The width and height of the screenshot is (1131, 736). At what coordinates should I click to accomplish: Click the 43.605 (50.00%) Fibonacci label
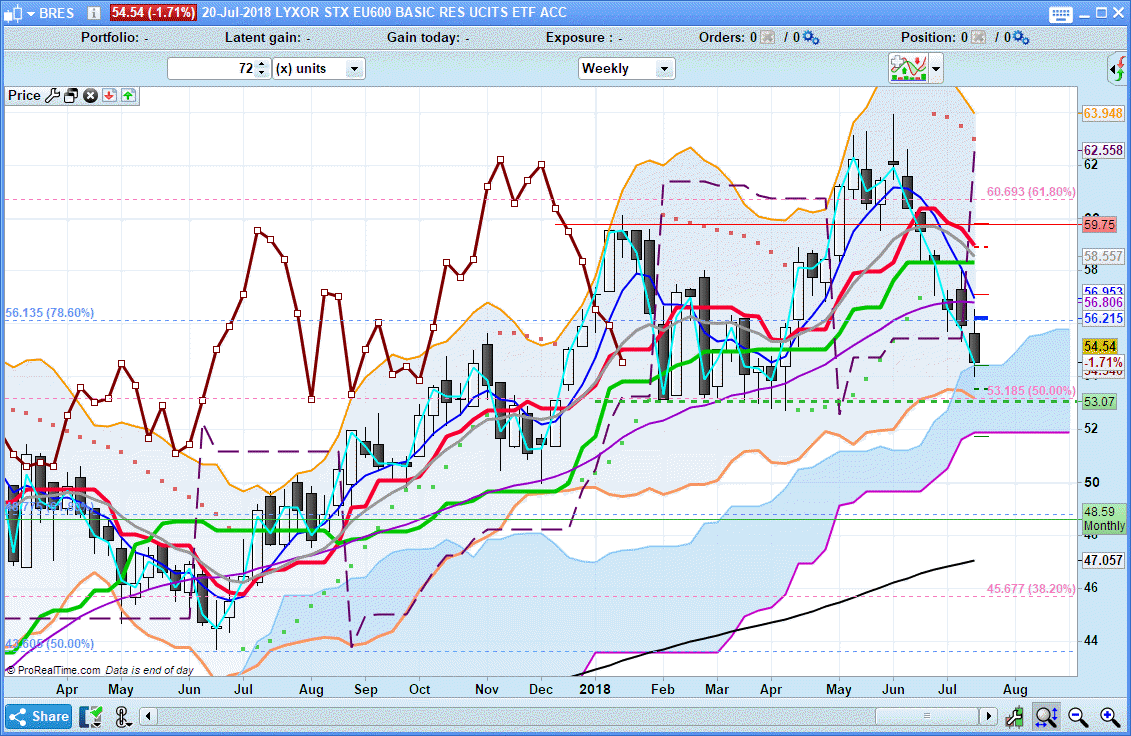pos(50,644)
